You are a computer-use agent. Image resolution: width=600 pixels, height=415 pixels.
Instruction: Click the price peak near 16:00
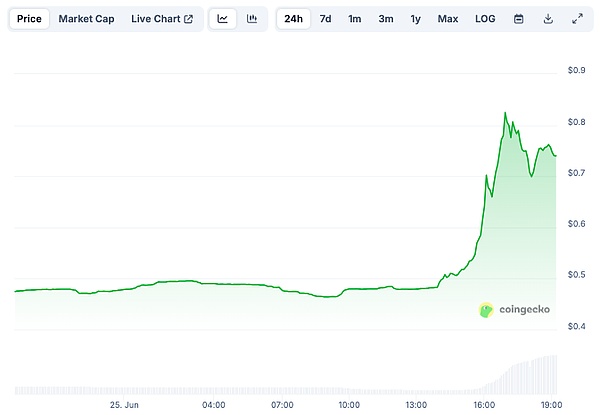point(505,114)
